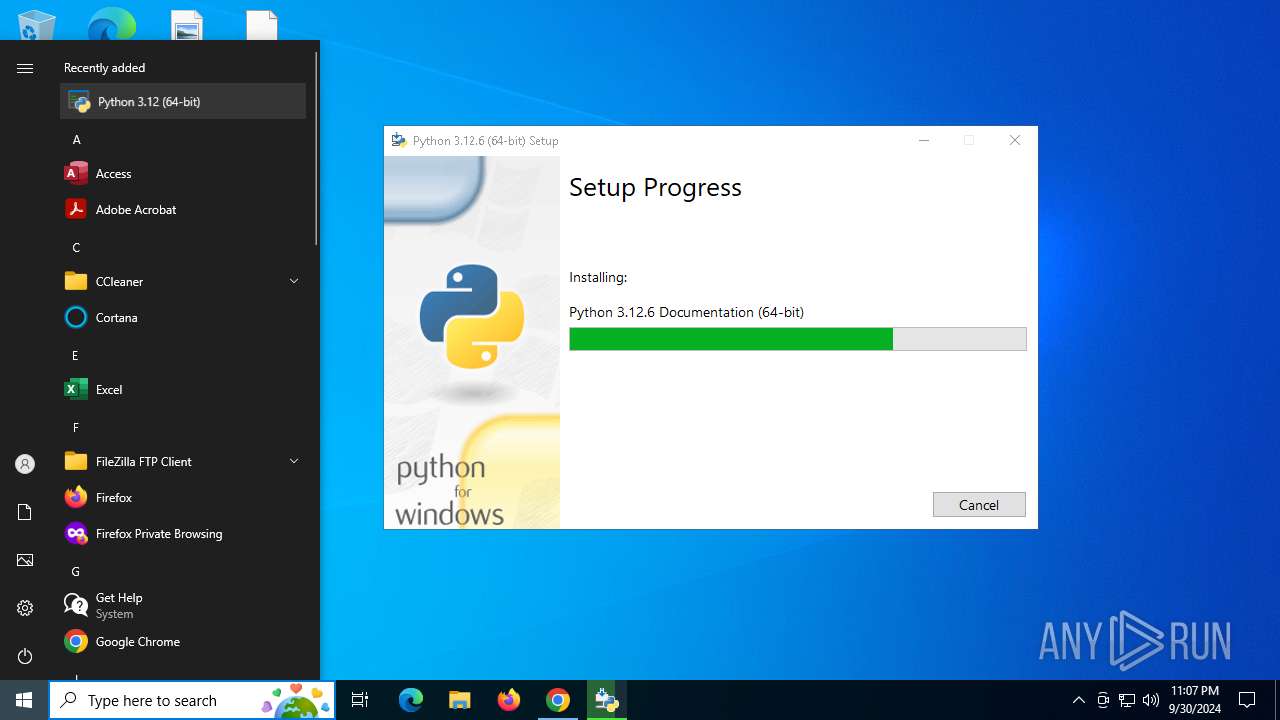Image resolution: width=1280 pixels, height=720 pixels.
Task: Click the 'Recently added' heading
Action: [105, 68]
